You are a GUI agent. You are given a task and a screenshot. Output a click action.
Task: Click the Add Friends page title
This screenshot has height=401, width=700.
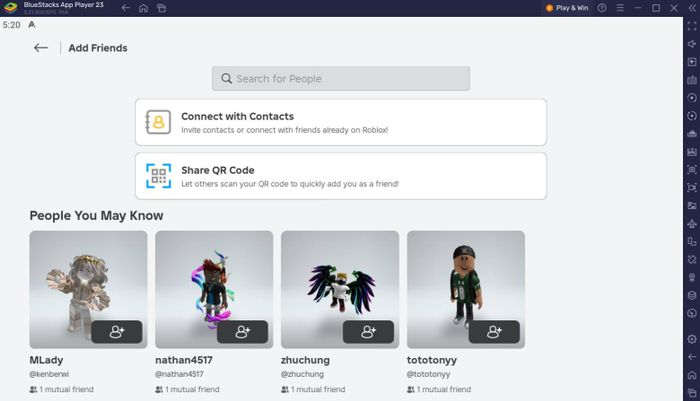tap(98, 48)
